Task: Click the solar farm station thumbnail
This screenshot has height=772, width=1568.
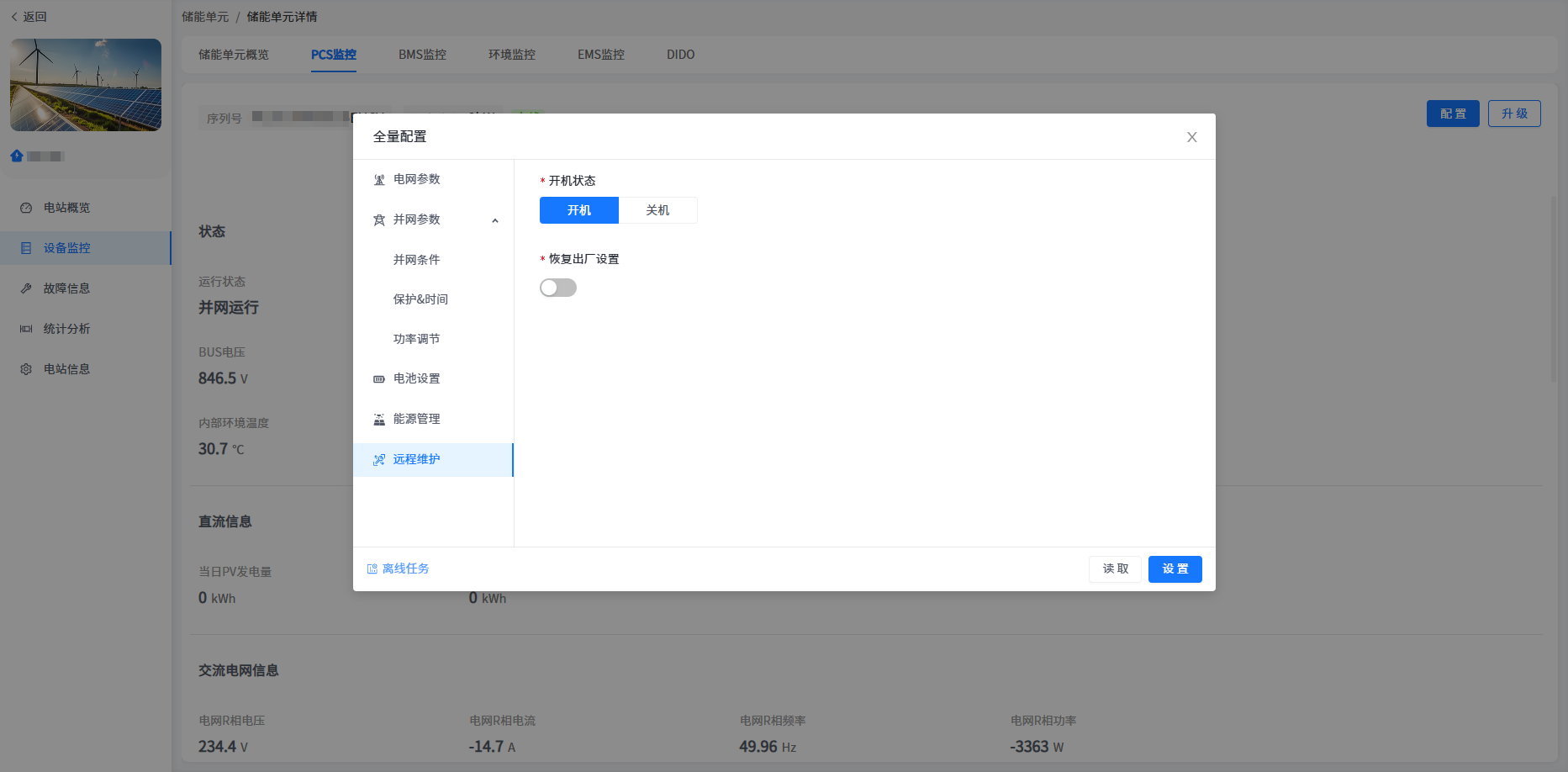Action: click(86, 85)
